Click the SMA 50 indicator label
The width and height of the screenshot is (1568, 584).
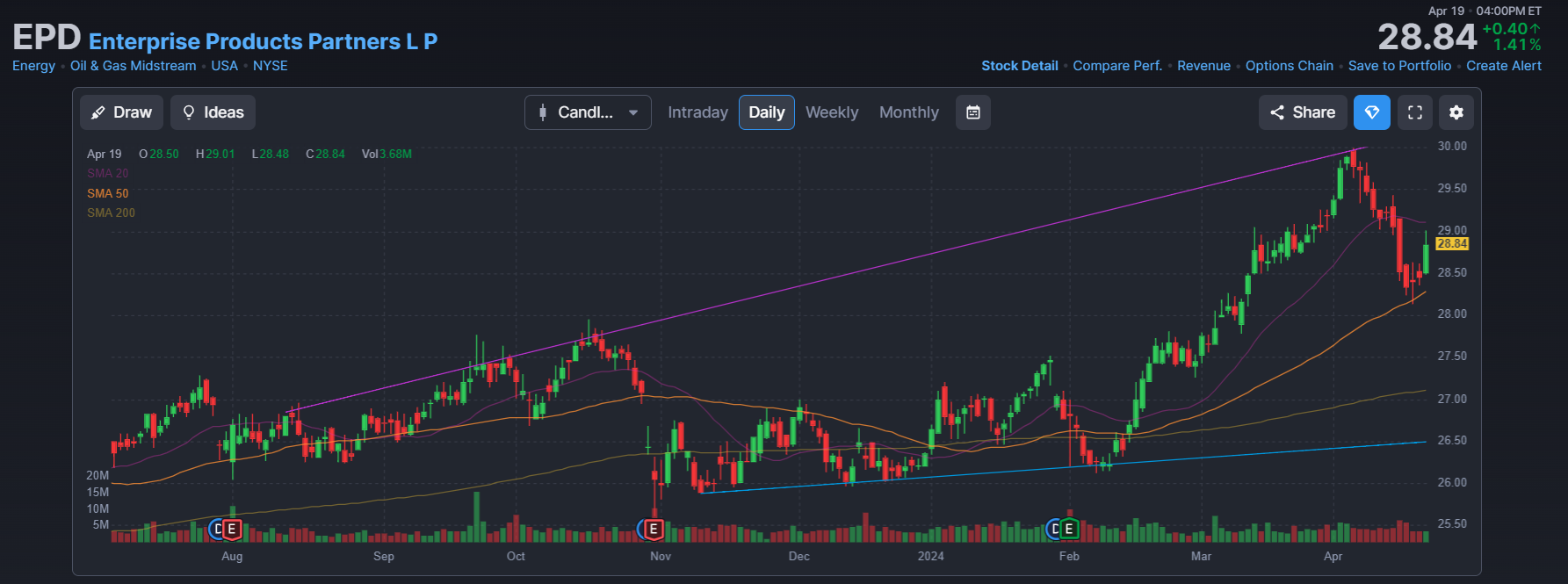[x=107, y=193]
